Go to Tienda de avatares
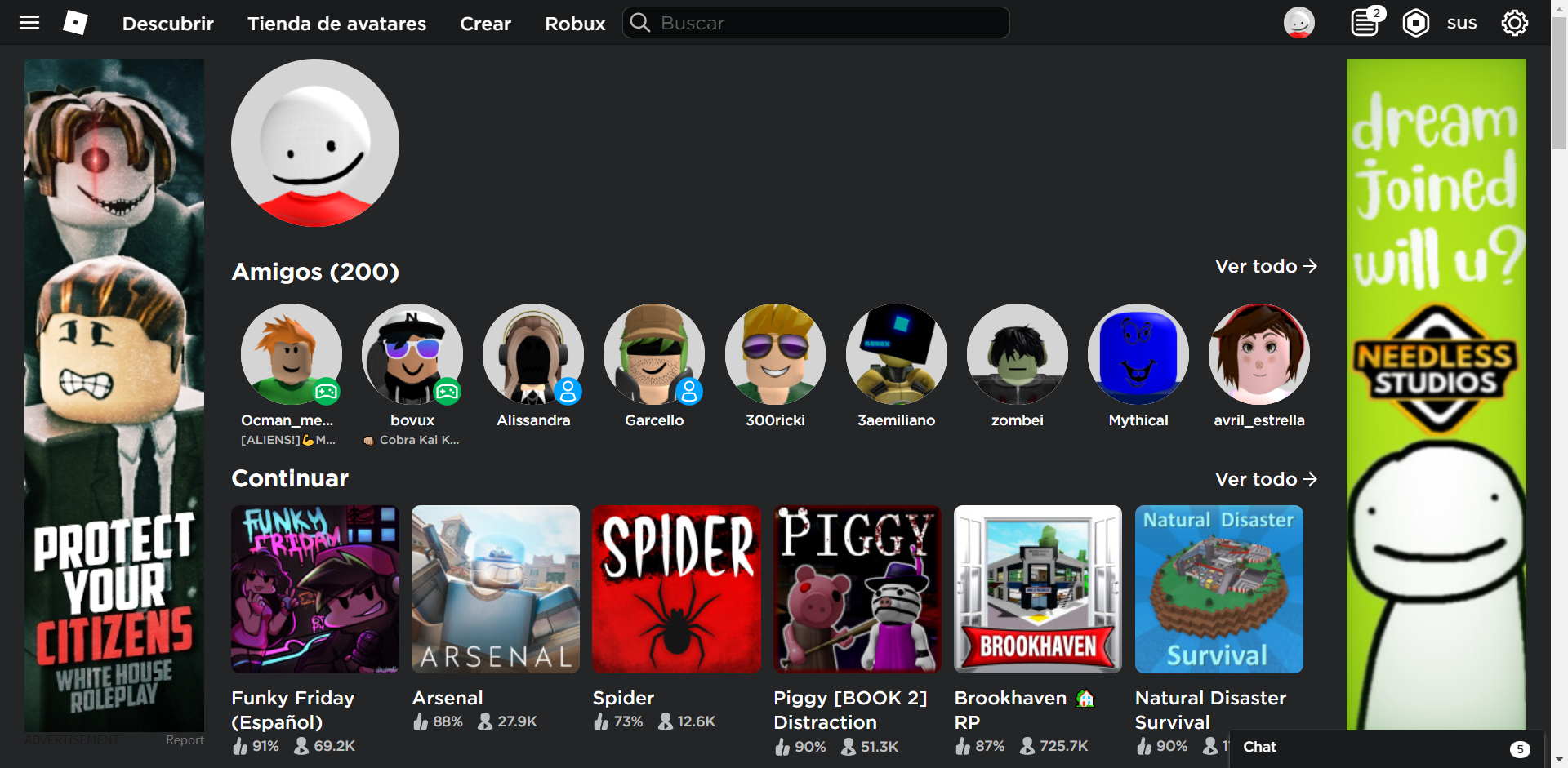This screenshot has height=768, width=1568. (x=337, y=24)
